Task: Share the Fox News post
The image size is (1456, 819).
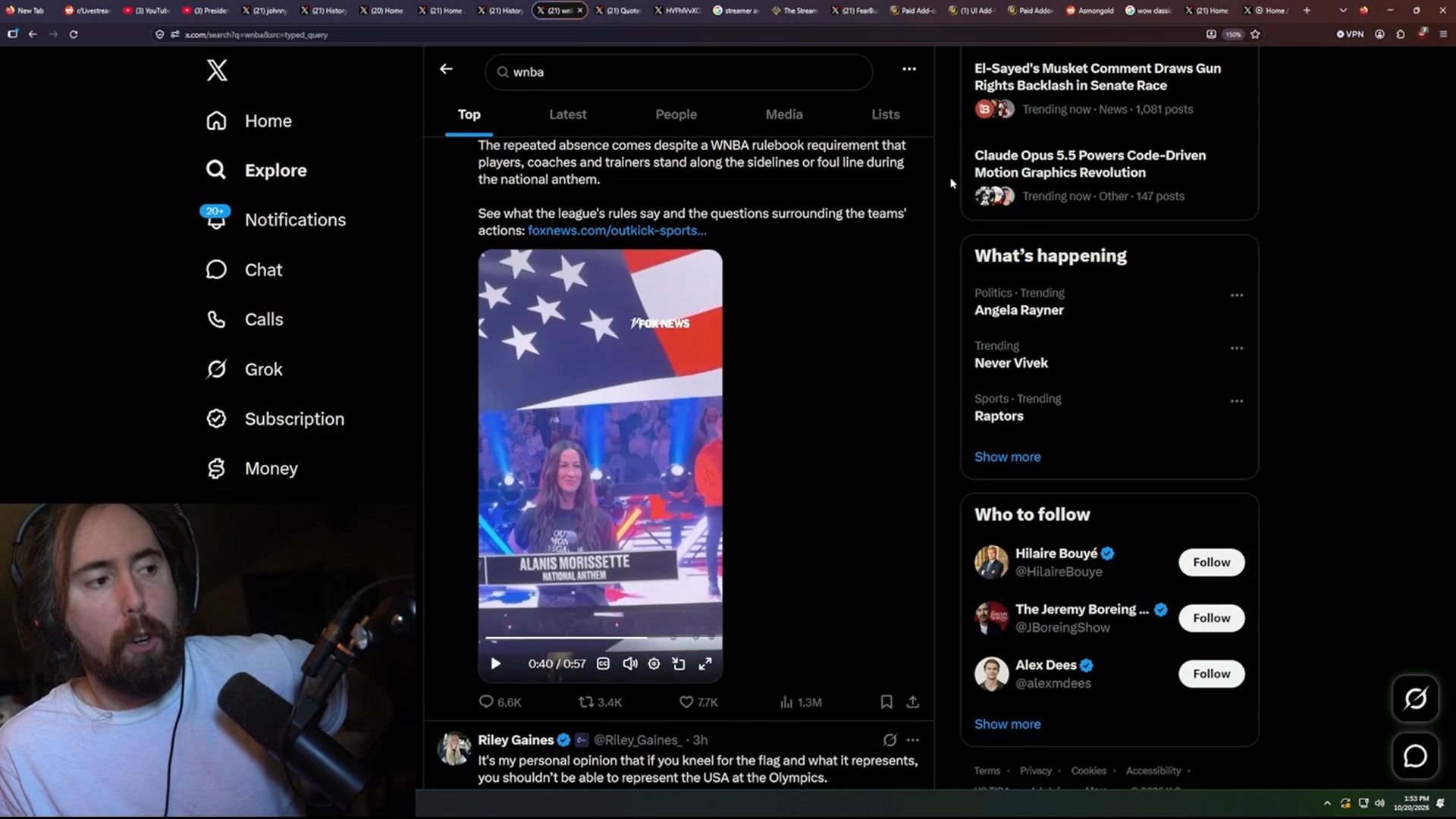Action: [913, 702]
